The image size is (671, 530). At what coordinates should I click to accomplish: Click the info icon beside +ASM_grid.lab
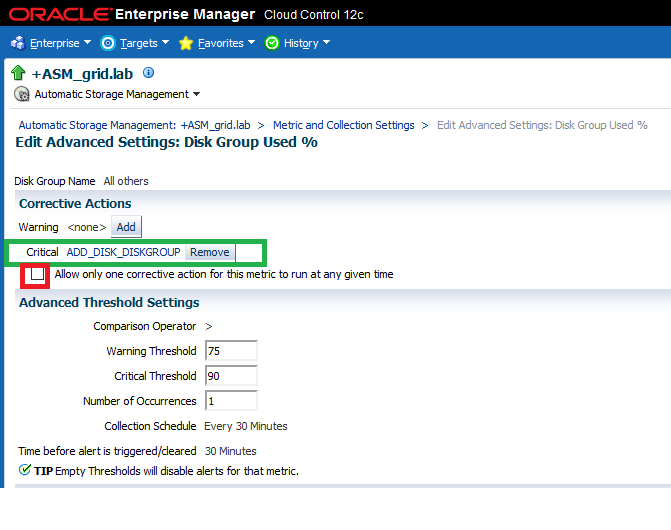[149, 73]
